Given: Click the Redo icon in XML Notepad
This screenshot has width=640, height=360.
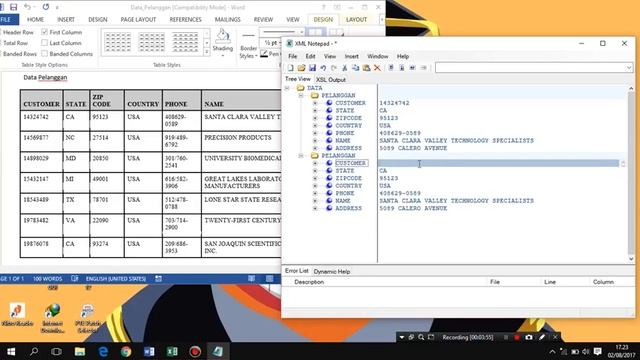Looking at the screenshot, I should pos(334,68).
